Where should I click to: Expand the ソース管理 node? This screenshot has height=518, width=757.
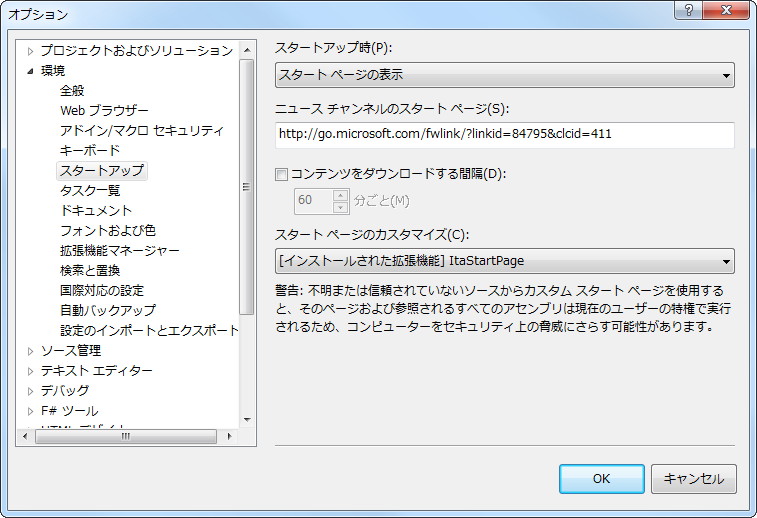pos(30,351)
